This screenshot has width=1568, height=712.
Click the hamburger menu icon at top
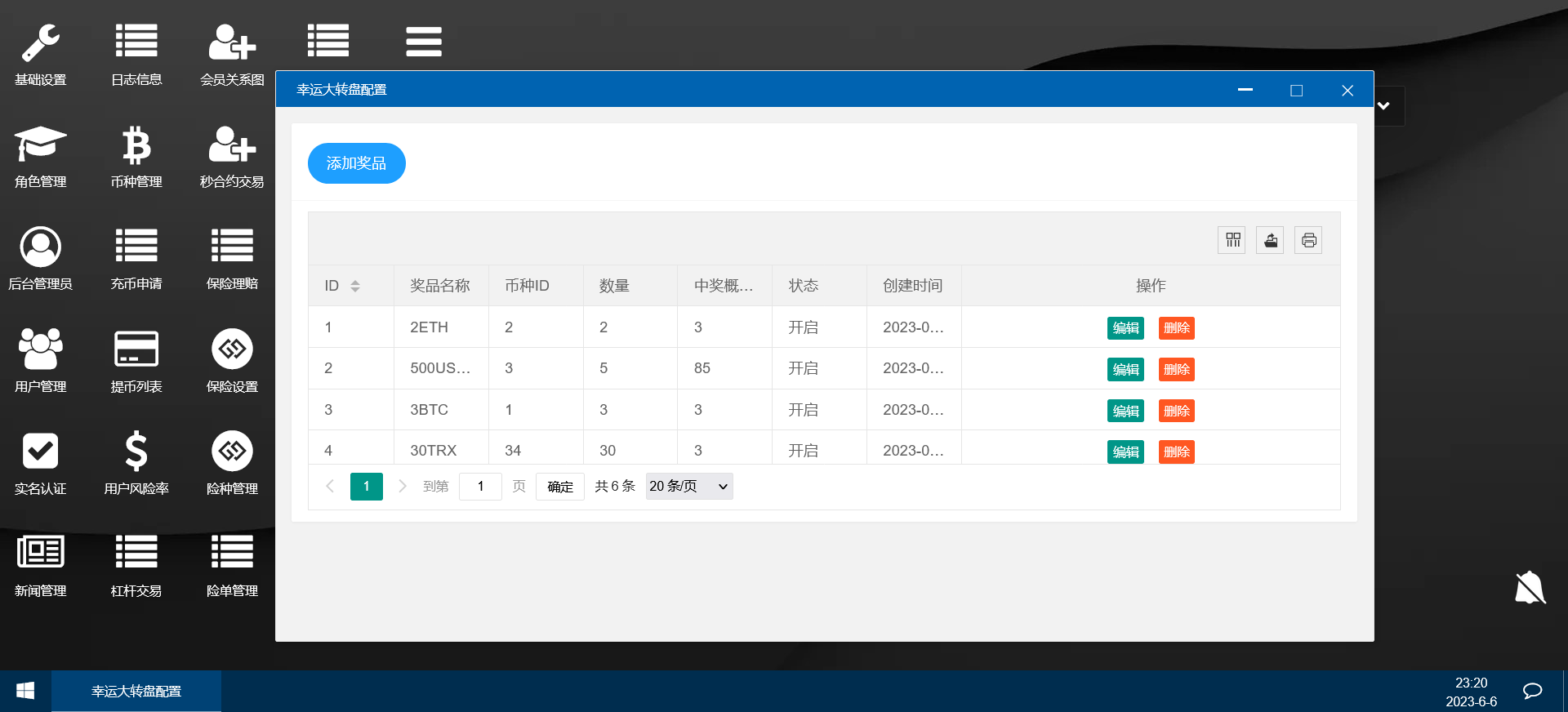tap(424, 41)
